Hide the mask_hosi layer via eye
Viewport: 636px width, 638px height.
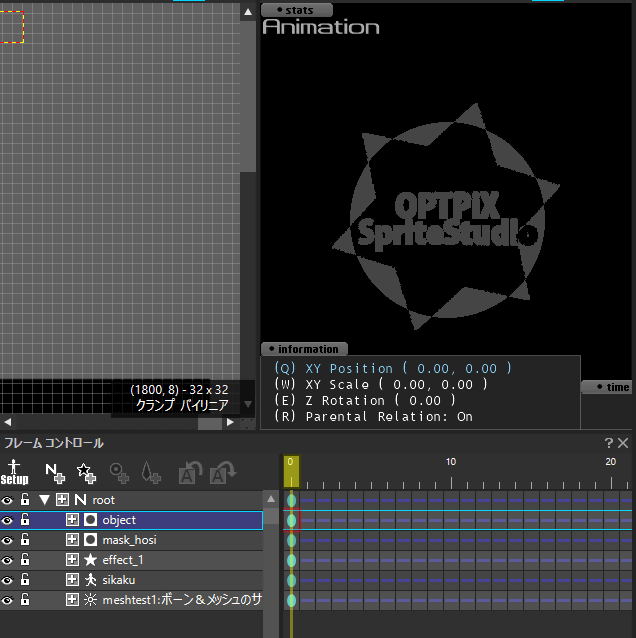(7, 540)
